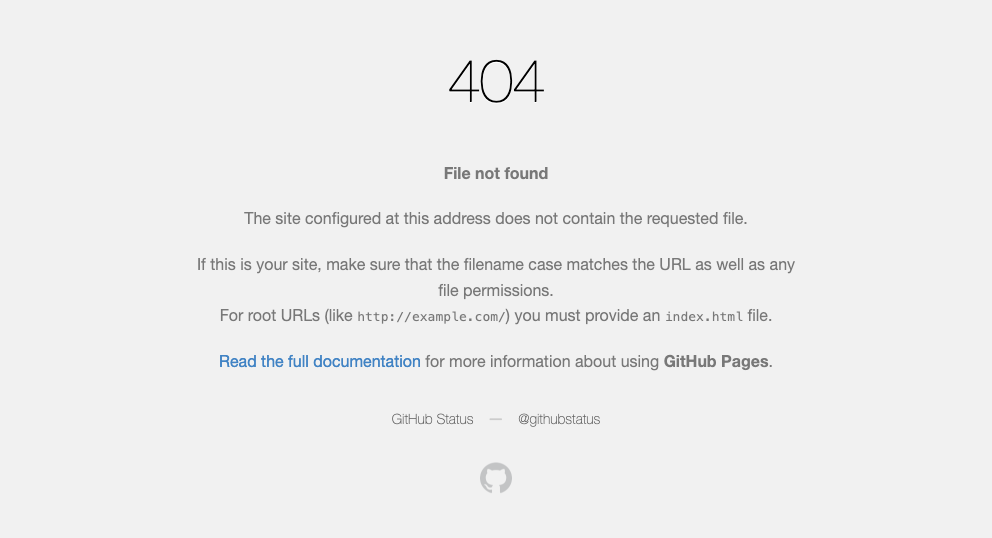Viewport: 992px width, 538px height.
Task: Click the bold GitHub Pages text
Action: tap(716, 361)
